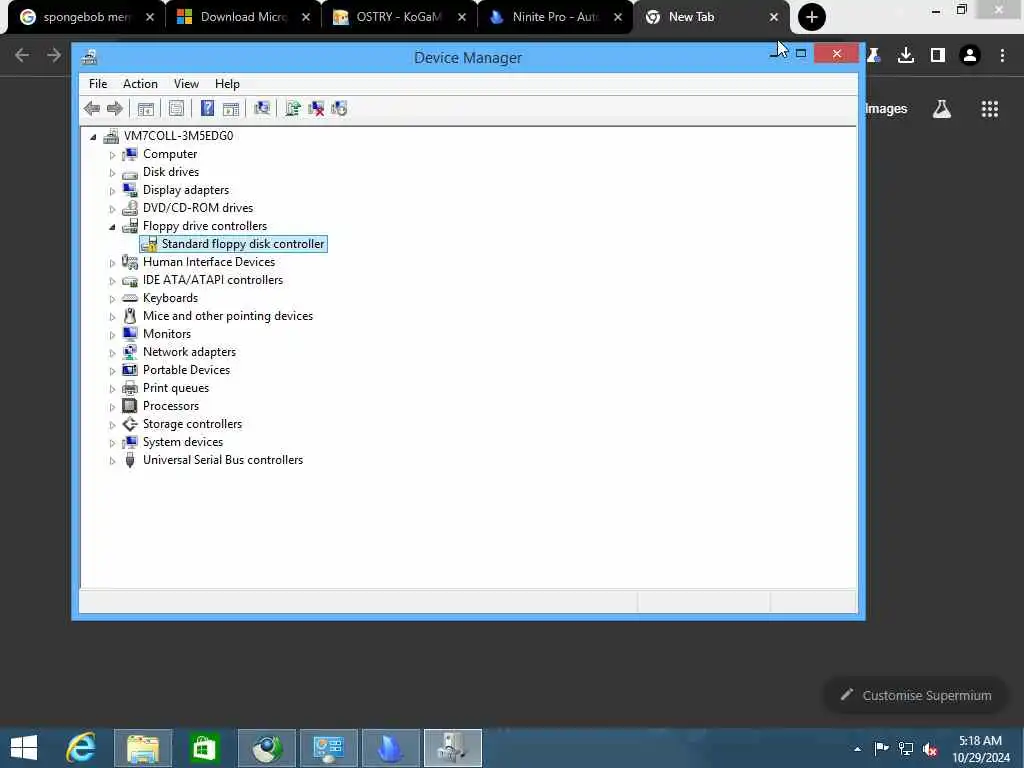Click the browser back navigation arrow
This screenshot has height=768, width=1024.
[x=22, y=56]
